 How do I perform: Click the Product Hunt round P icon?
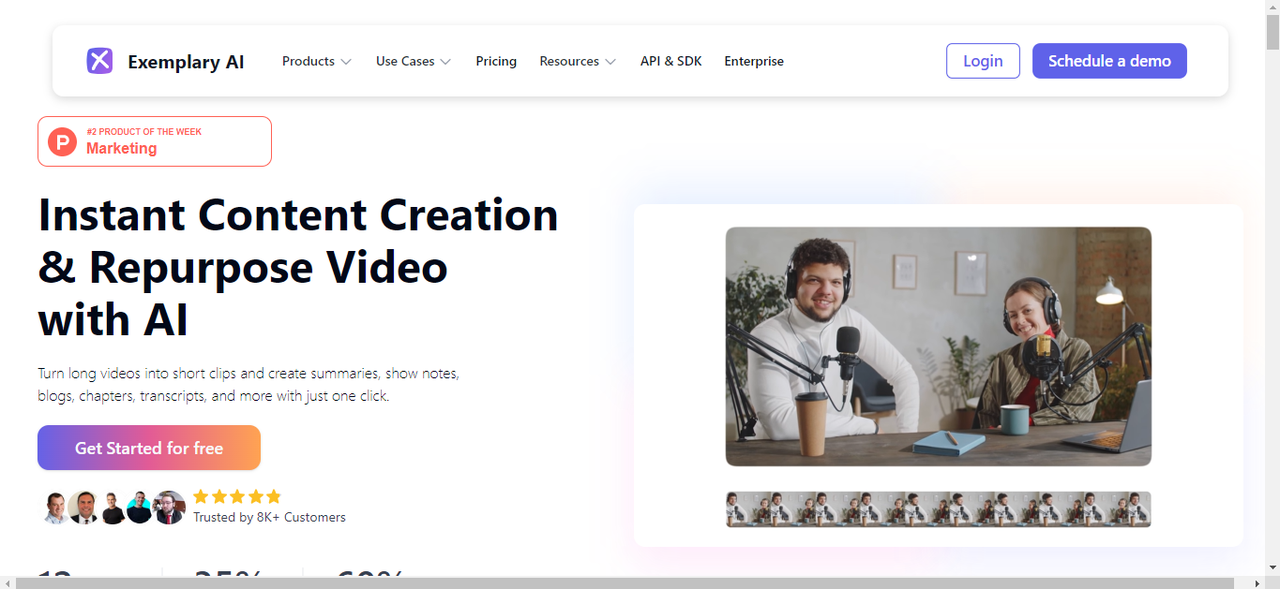tap(62, 142)
